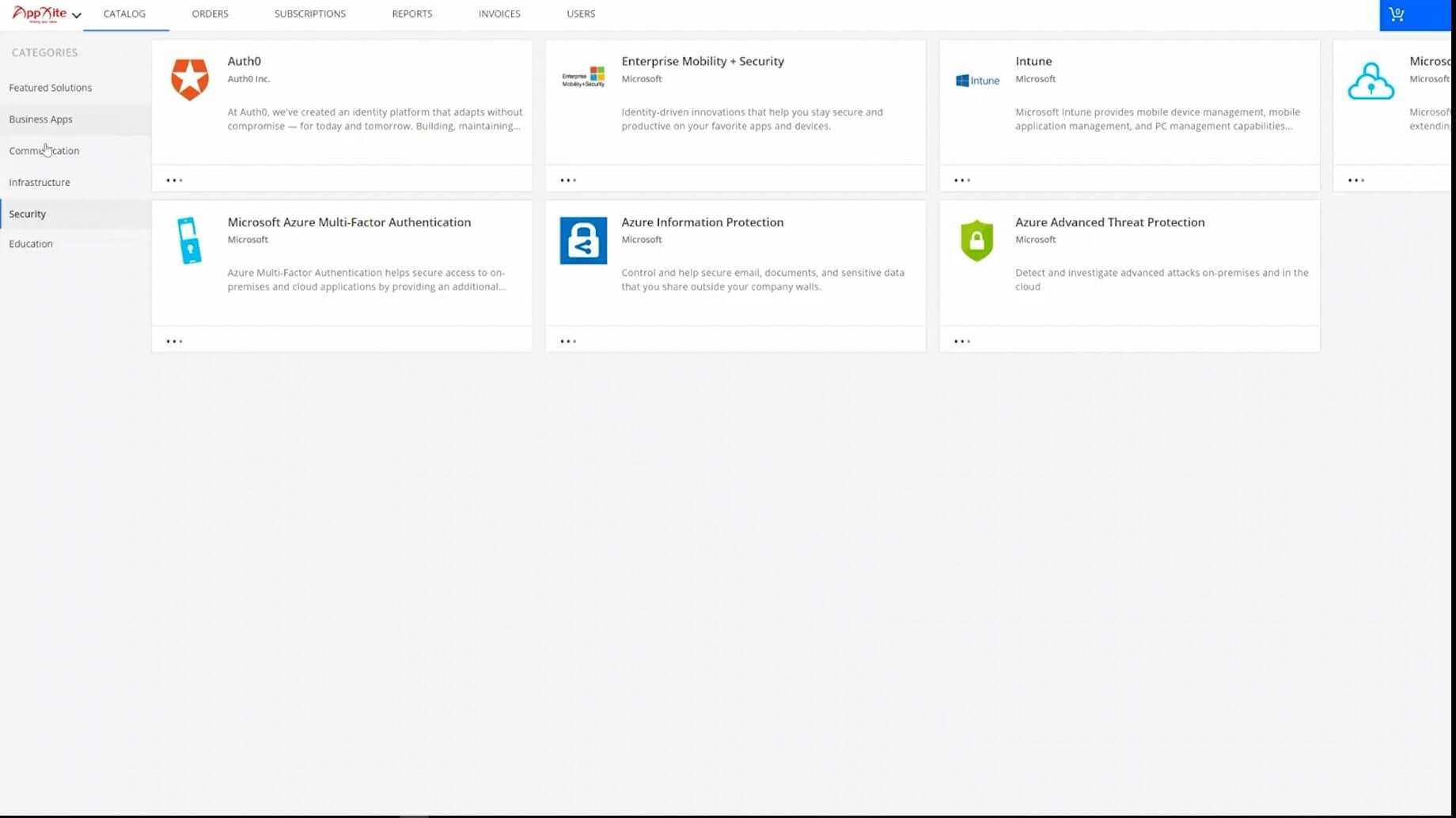Open the Auth0 product title
The image size is (1456, 818).
coord(244,61)
